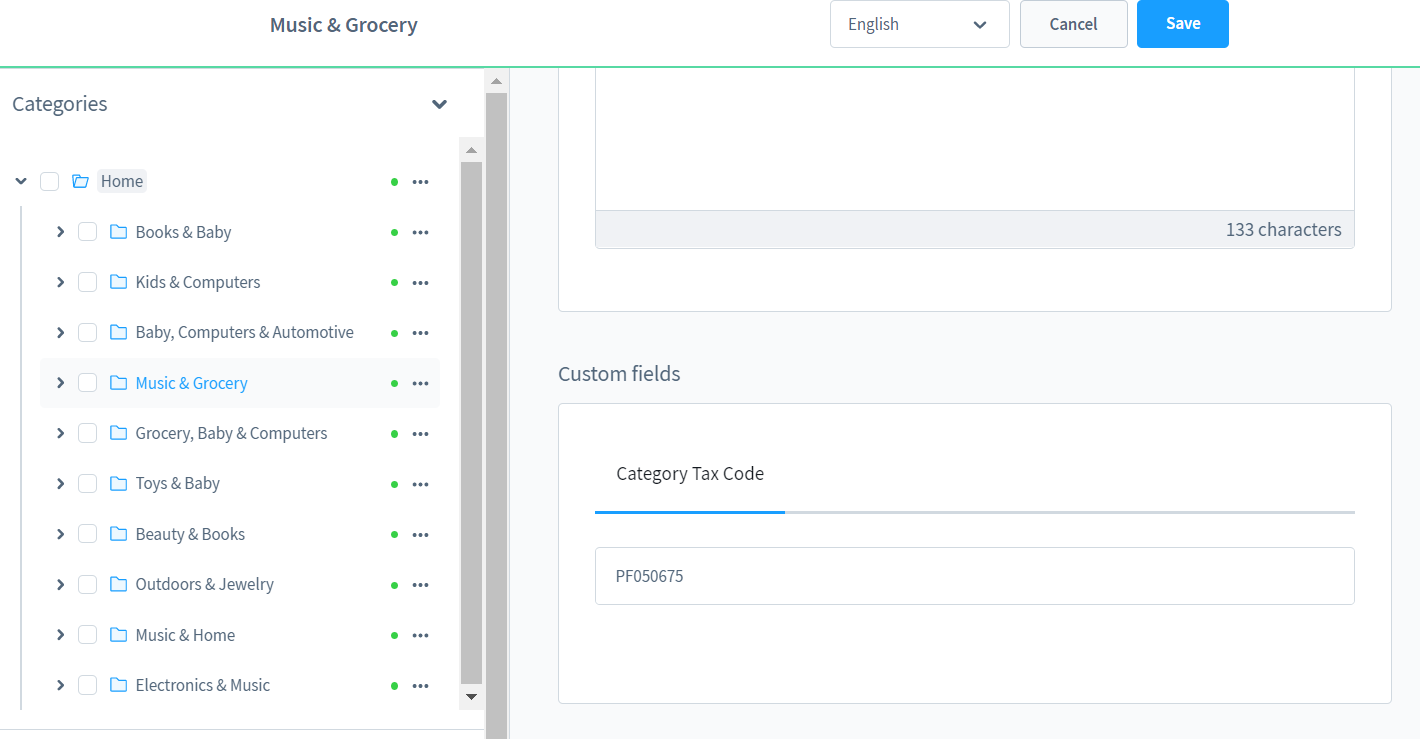This screenshot has width=1420, height=739.
Task: Expand the Books & Baby category
Action: click(x=60, y=232)
